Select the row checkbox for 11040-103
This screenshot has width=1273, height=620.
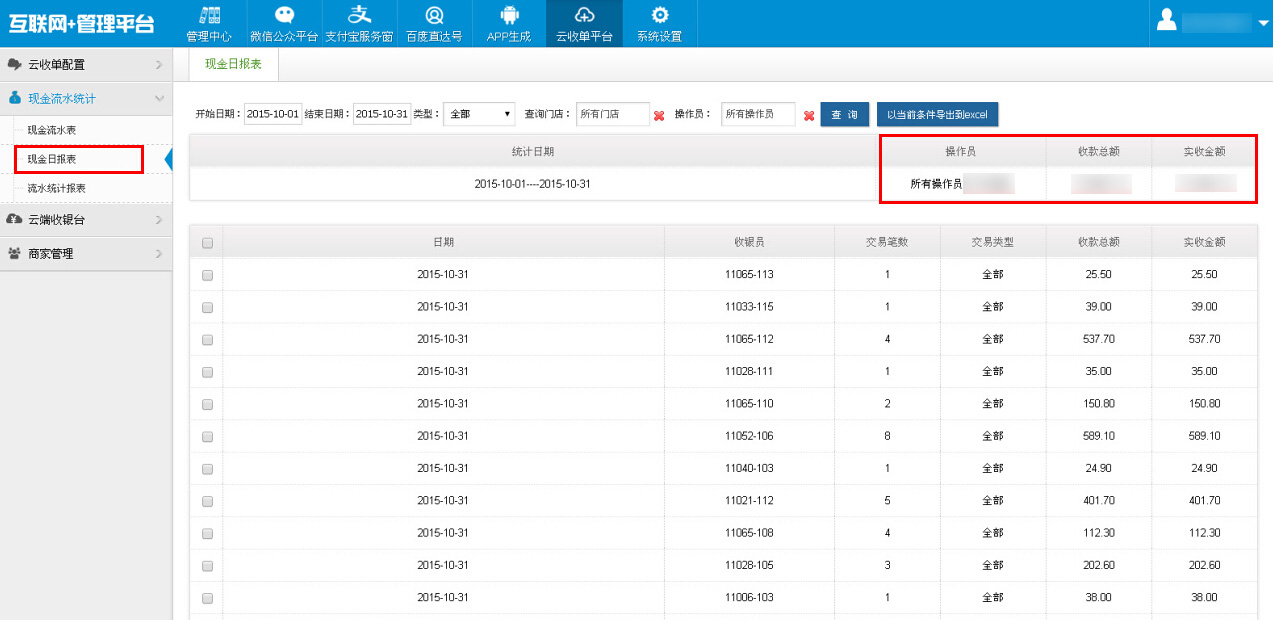click(x=207, y=469)
